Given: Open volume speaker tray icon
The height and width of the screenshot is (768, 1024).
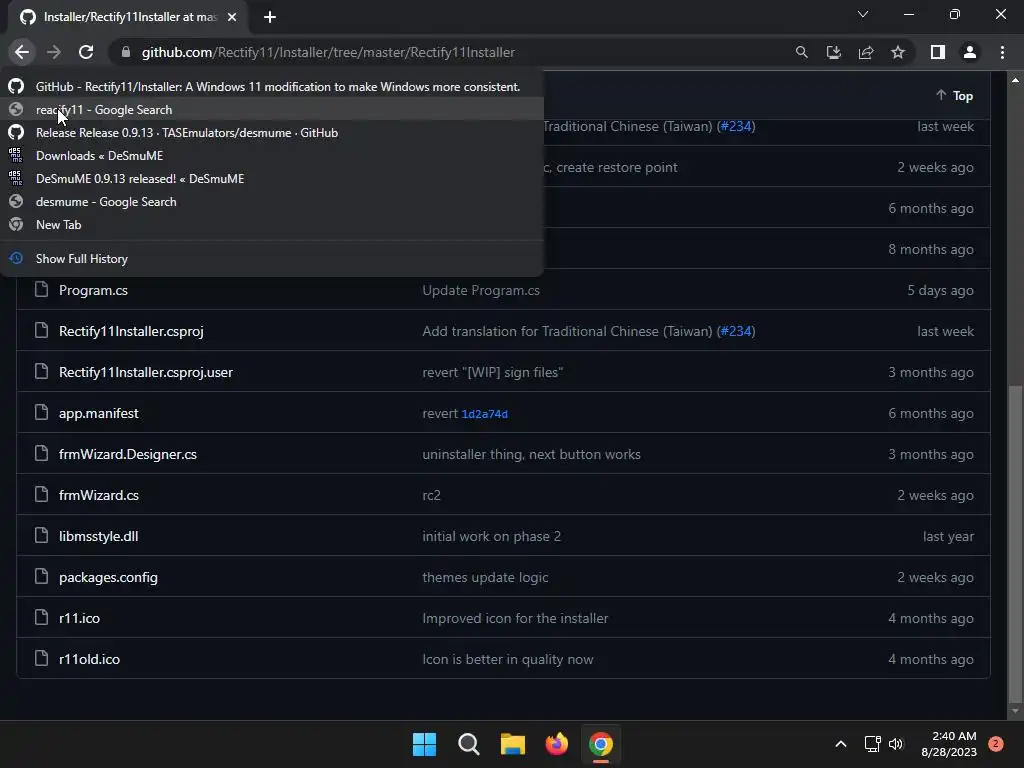Looking at the screenshot, I should pyautogui.click(x=895, y=744).
